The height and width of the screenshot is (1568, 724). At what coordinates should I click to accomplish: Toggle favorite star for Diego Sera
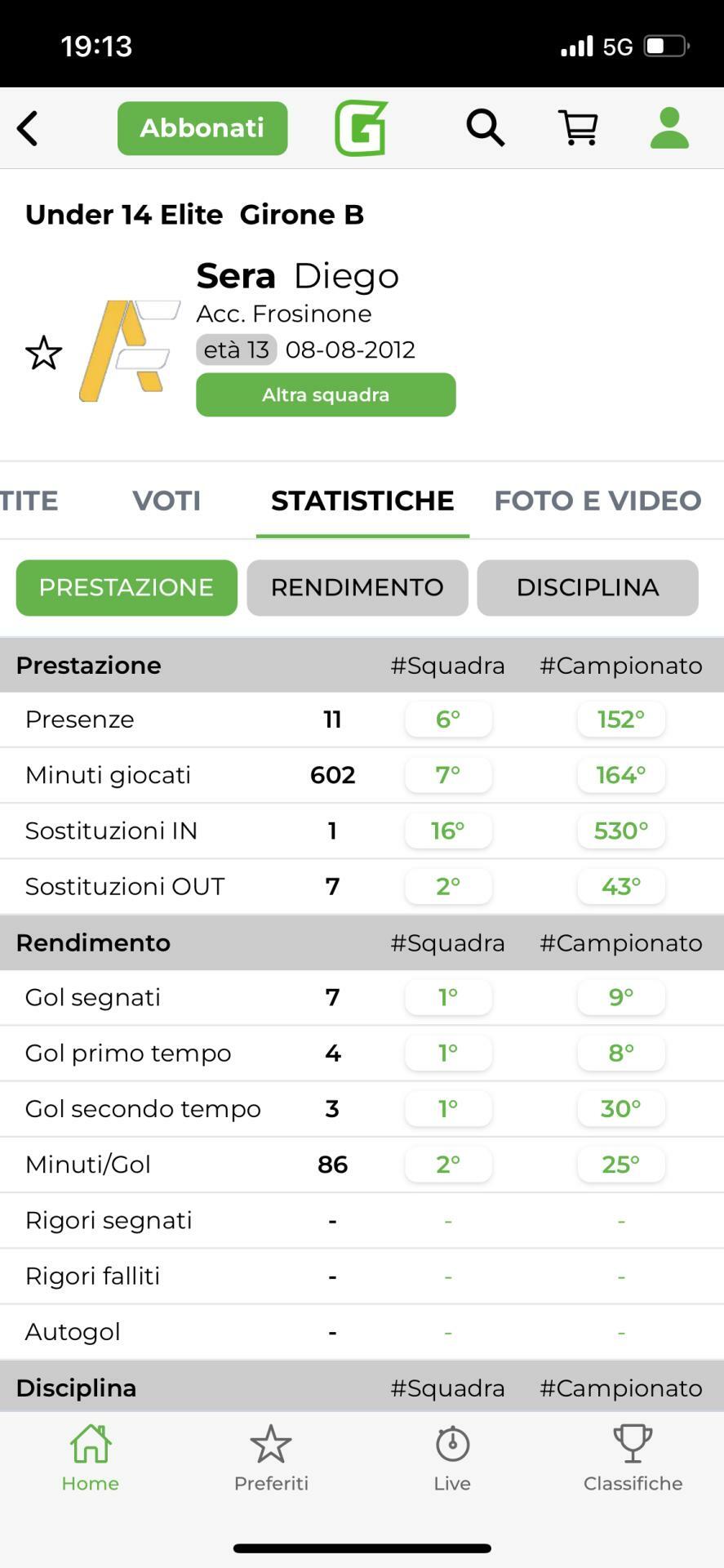pyautogui.click(x=44, y=353)
